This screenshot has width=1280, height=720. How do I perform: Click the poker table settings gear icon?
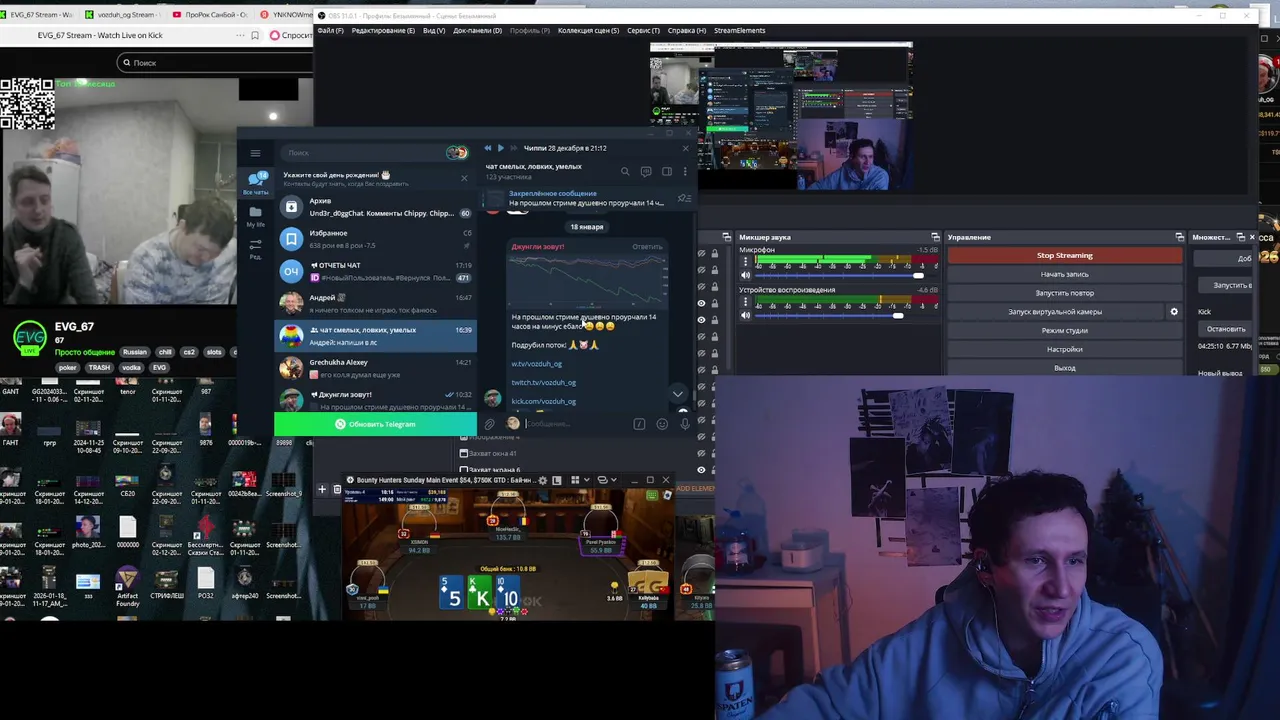click(x=543, y=480)
